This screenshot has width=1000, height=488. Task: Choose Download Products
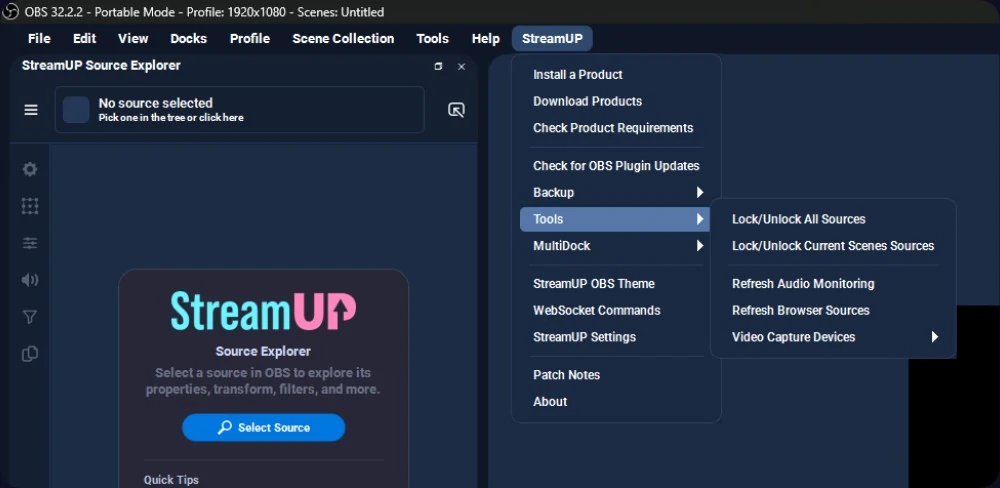pos(616,101)
